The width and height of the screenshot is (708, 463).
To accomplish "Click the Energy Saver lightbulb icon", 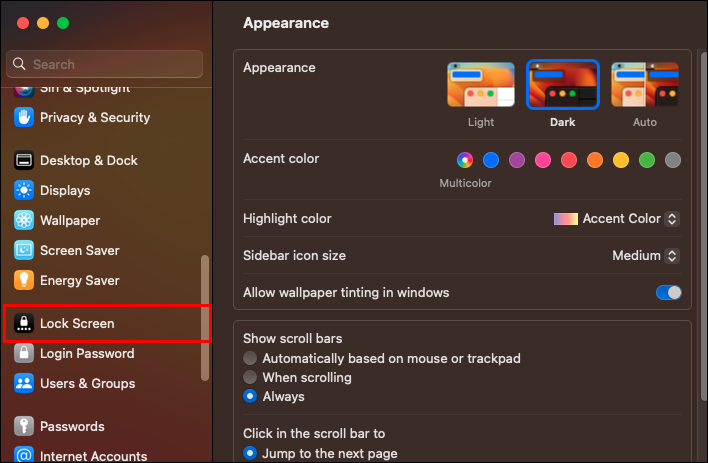I will [24, 280].
